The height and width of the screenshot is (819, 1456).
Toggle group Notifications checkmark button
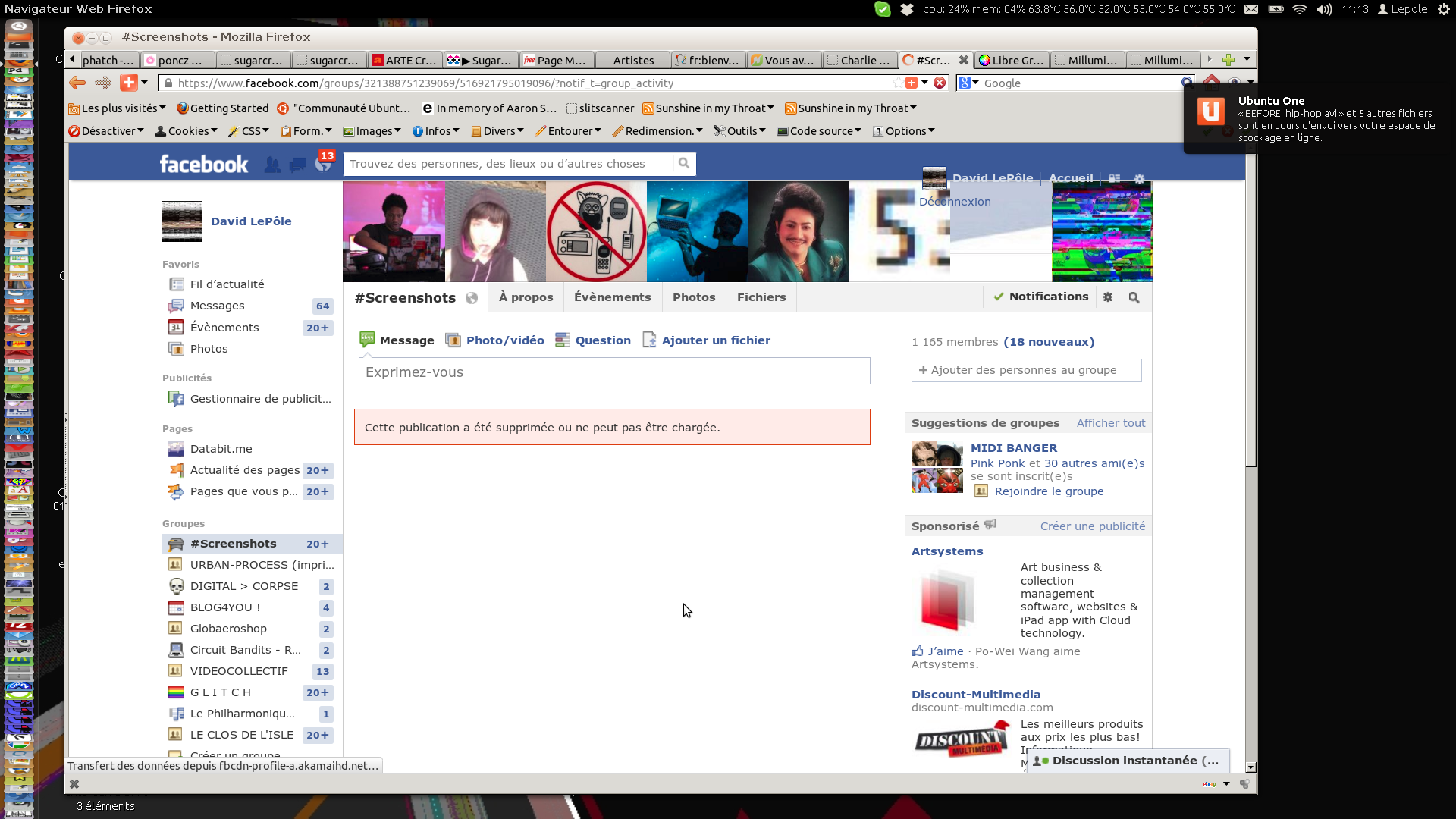pyautogui.click(x=1041, y=297)
